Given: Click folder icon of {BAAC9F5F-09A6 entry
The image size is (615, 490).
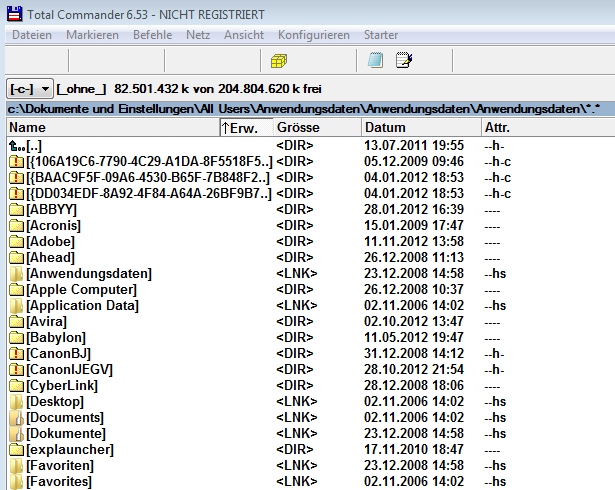Looking at the screenshot, I should pyautogui.click(x=16, y=178).
